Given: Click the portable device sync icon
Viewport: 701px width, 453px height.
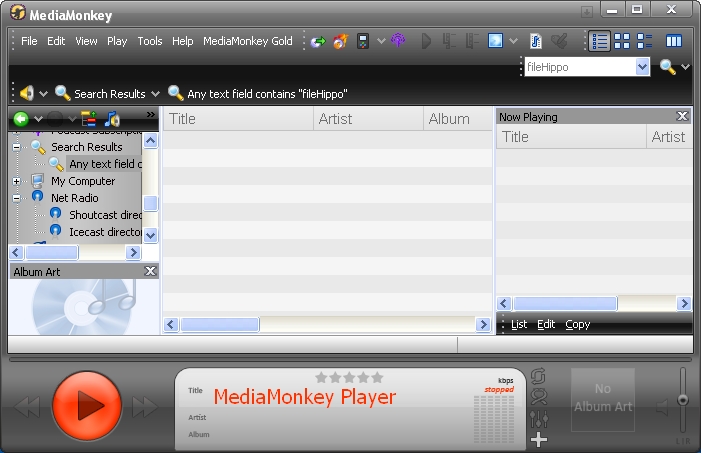Looking at the screenshot, I should pos(364,41).
